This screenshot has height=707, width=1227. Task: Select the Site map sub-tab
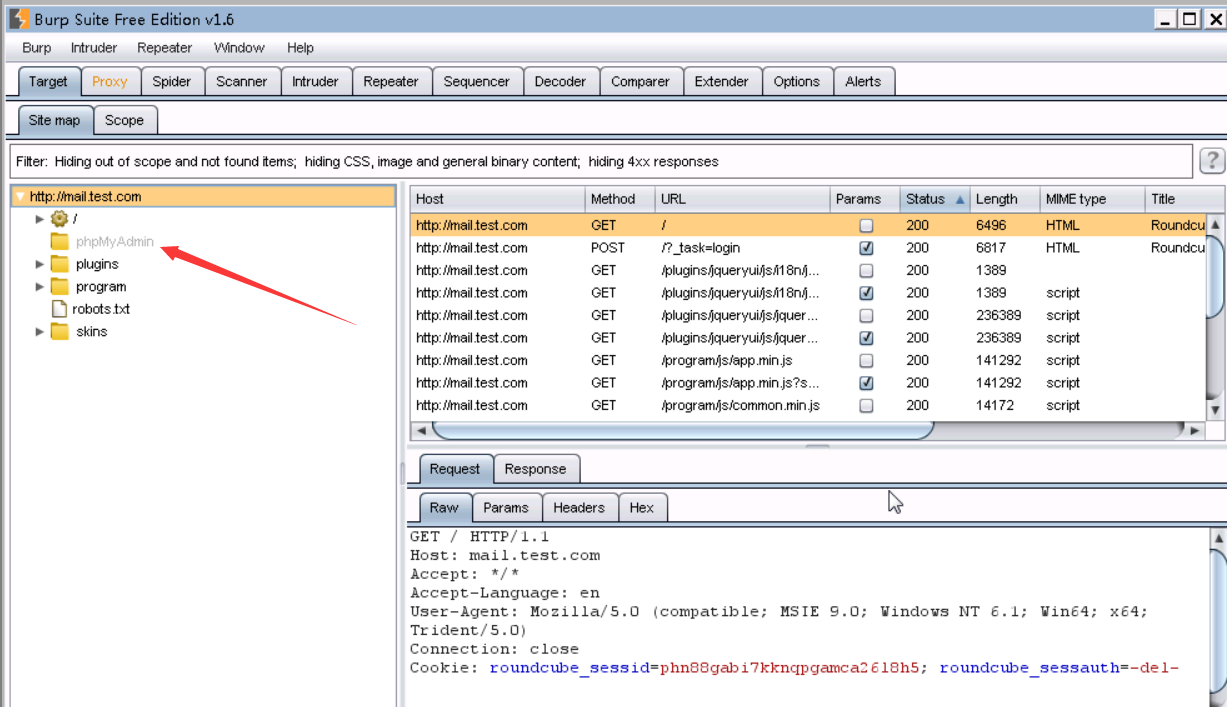(x=55, y=120)
